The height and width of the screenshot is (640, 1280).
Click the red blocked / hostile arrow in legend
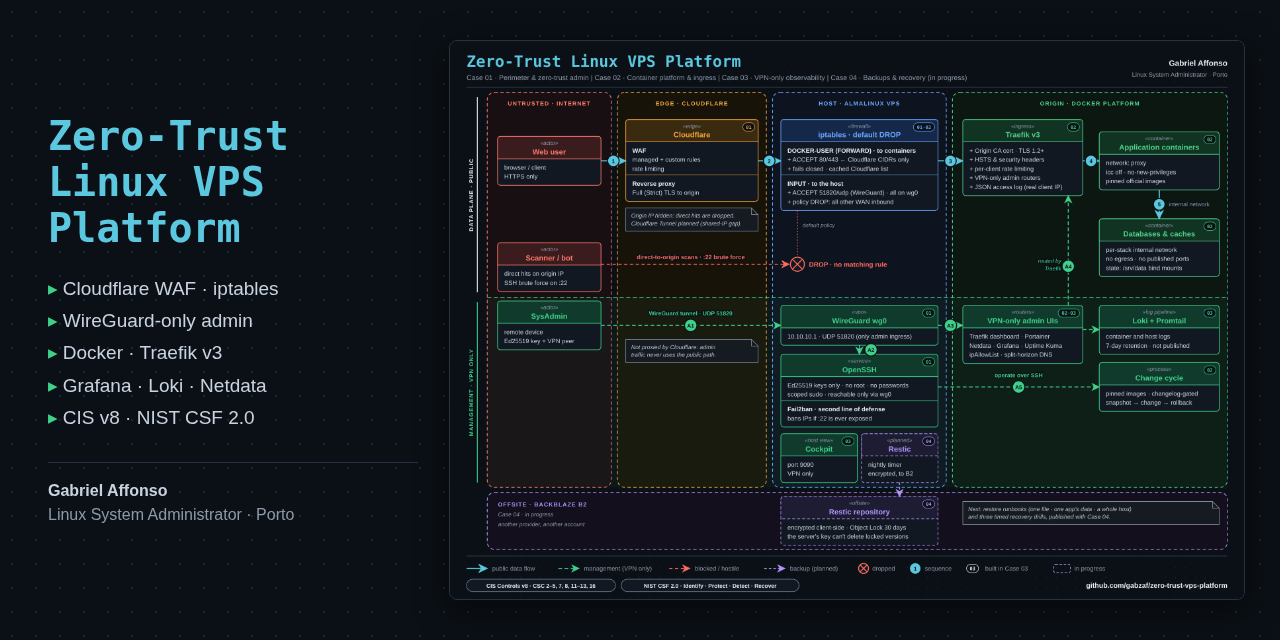point(680,568)
